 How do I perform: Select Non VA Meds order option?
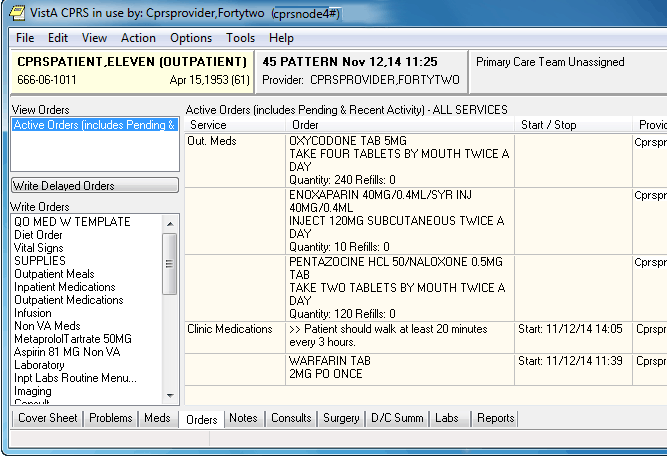[x=47, y=326]
